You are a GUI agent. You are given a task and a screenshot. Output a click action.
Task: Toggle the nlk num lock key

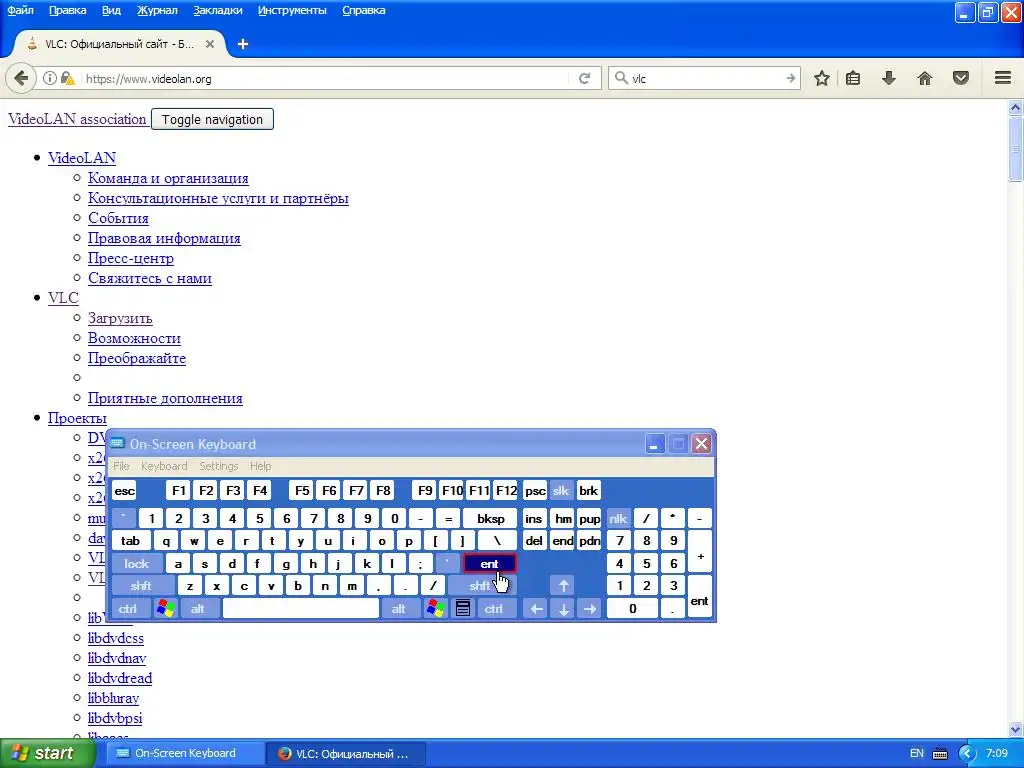tap(618, 519)
